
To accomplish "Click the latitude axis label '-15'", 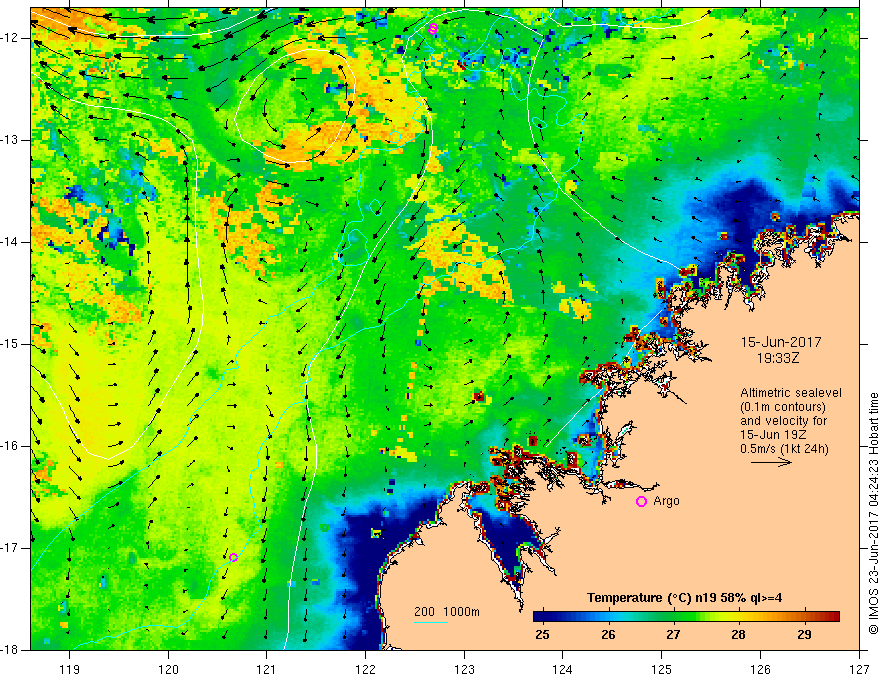I will click(x=11, y=344).
